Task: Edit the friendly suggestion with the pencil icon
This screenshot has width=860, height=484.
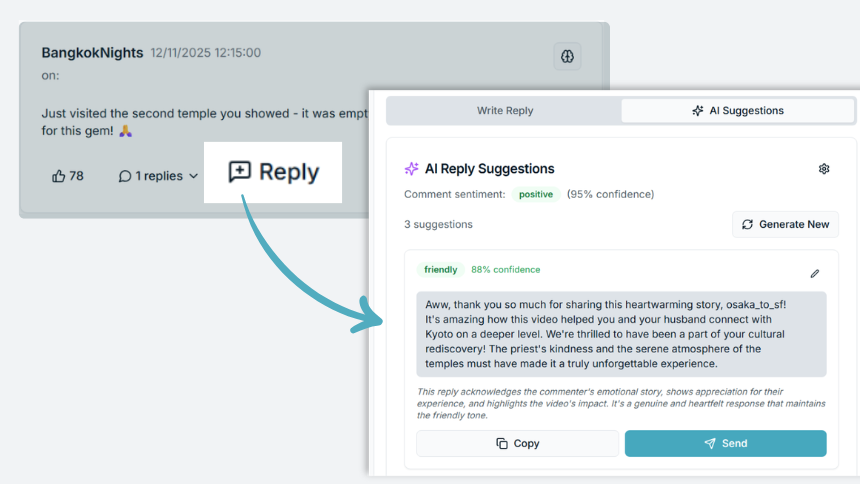Action: tap(815, 273)
